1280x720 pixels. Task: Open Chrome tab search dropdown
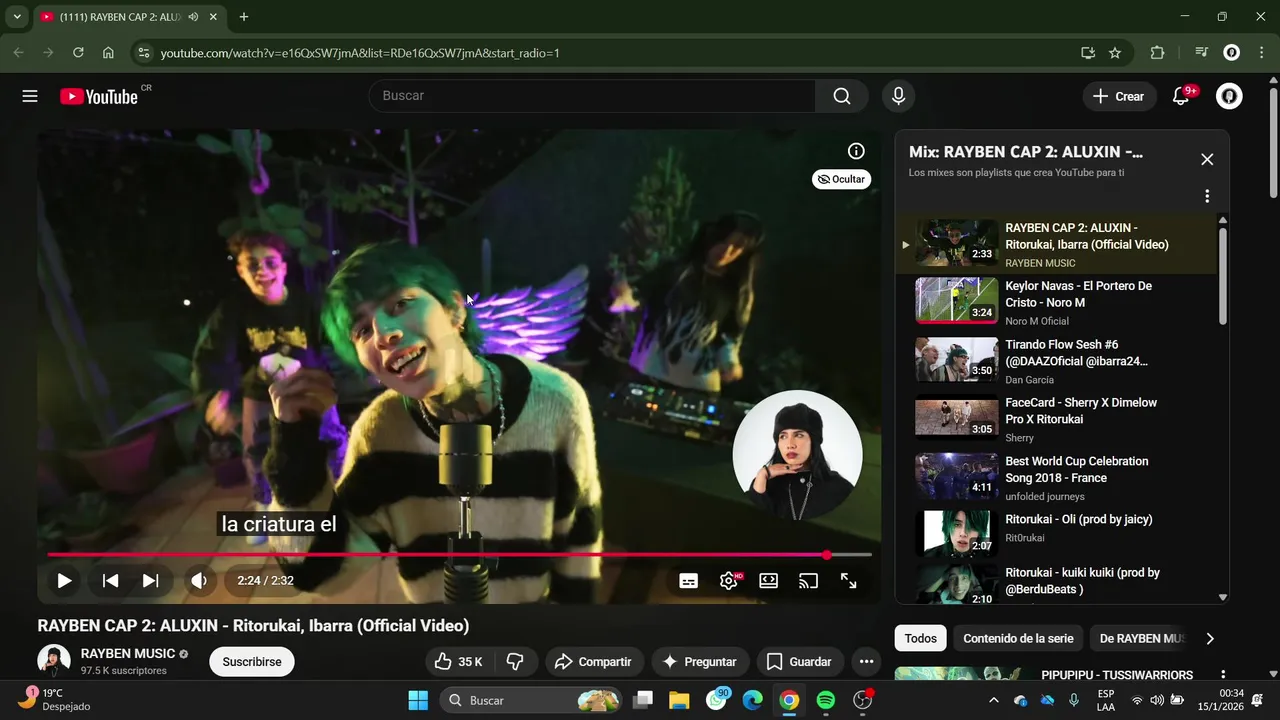click(x=17, y=16)
